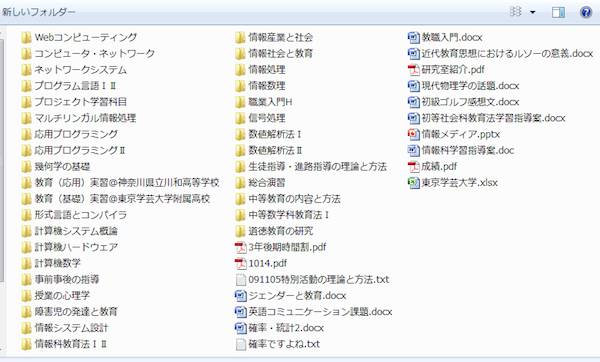Click the PDF icon of 3年後期時間割.pdf
The image size is (600, 362).
[240, 247]
